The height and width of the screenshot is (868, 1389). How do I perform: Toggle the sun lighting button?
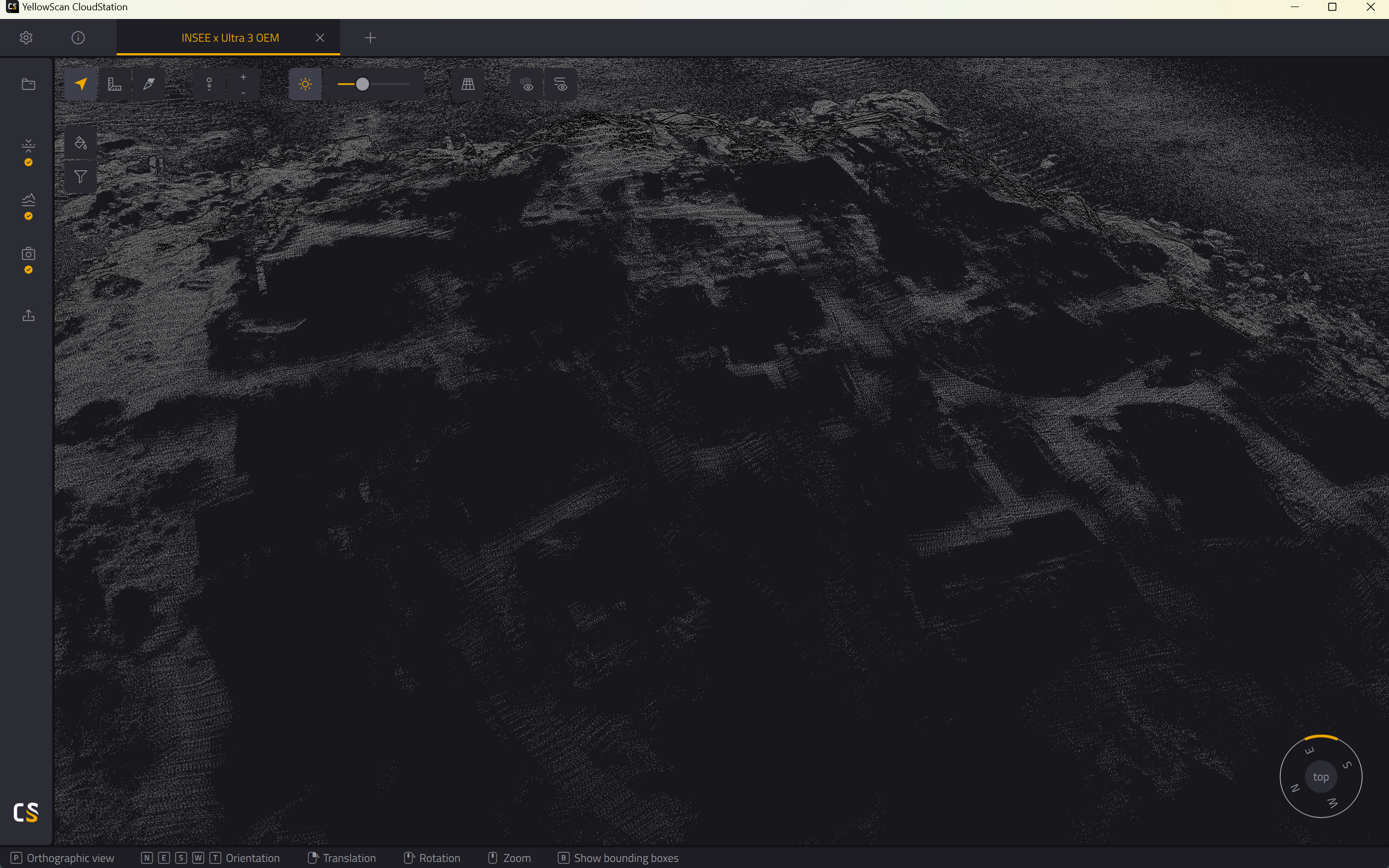click(x=305, y=85)
